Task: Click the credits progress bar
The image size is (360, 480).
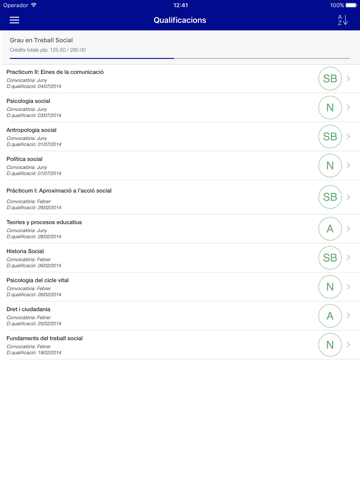Action: (180, 58)
